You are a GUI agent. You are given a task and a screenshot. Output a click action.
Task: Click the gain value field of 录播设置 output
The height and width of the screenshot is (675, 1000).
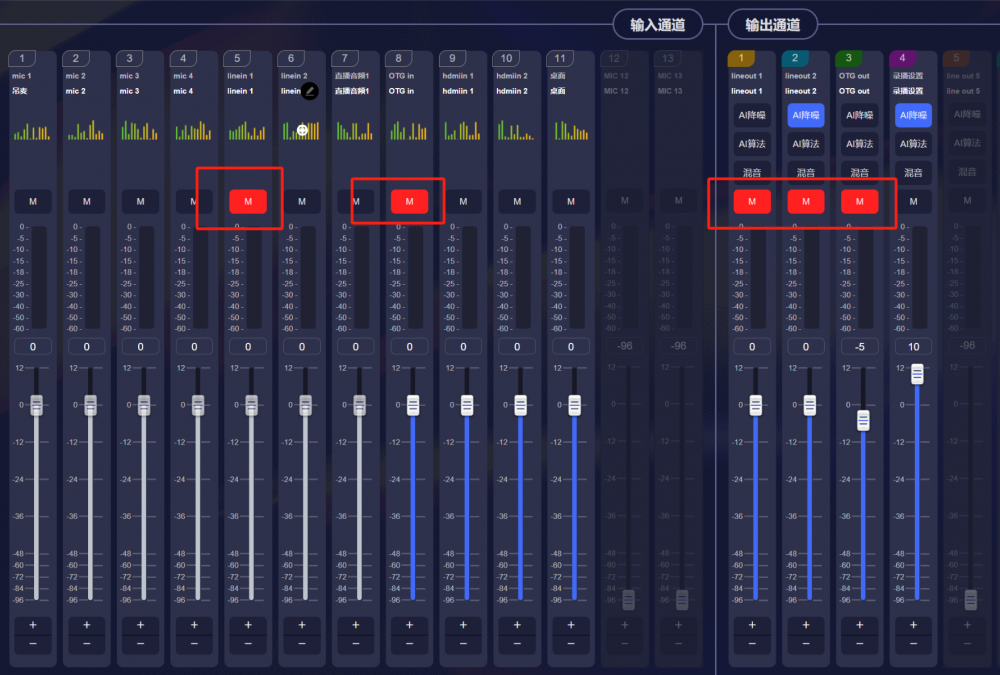coord(913,347)
